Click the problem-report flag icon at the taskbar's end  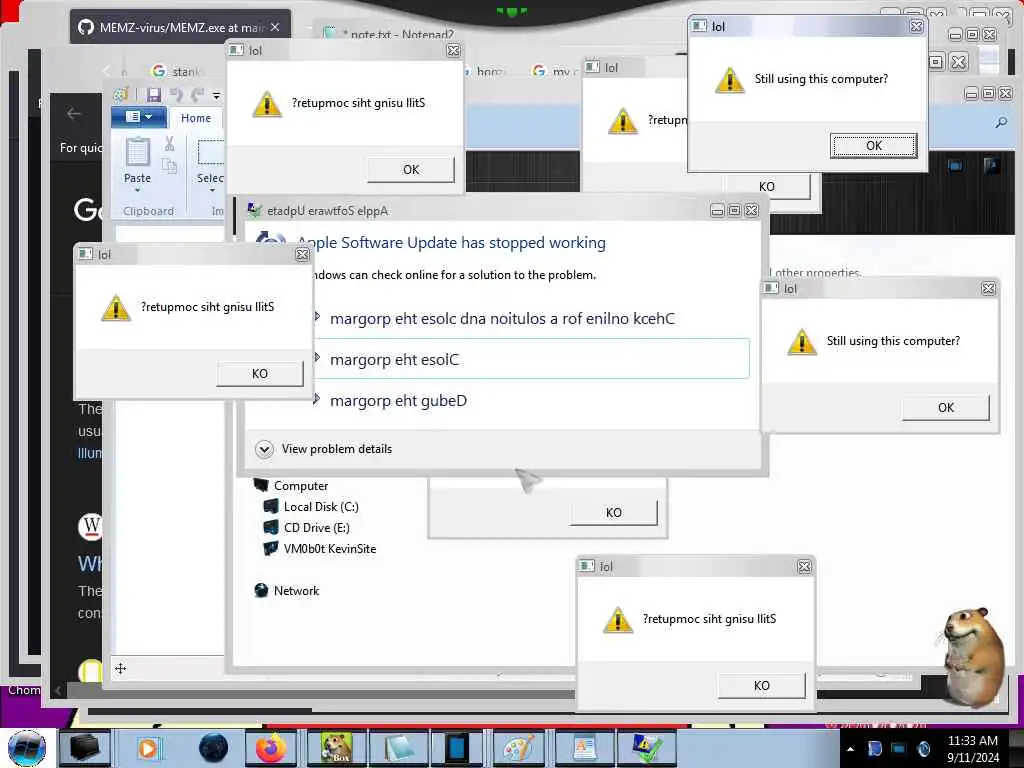click(x=645, y=748)
